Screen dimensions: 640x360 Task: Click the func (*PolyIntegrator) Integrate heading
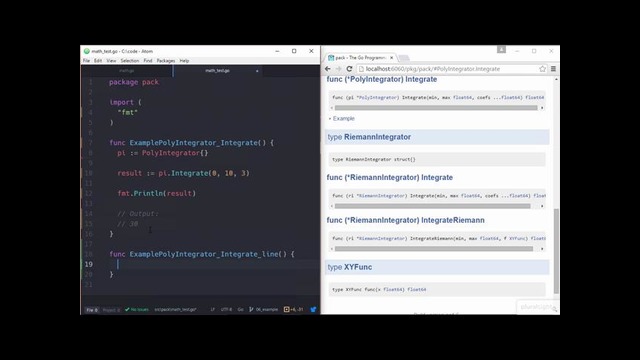tap(382, 79)
